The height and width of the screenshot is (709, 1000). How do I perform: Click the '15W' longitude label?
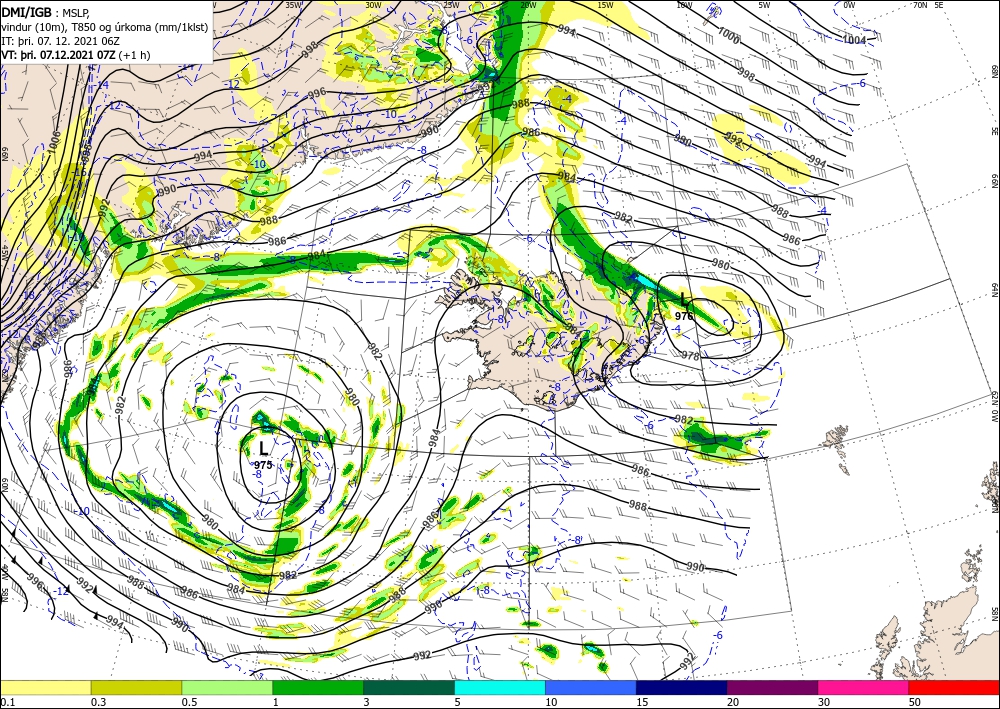(606, 5)
